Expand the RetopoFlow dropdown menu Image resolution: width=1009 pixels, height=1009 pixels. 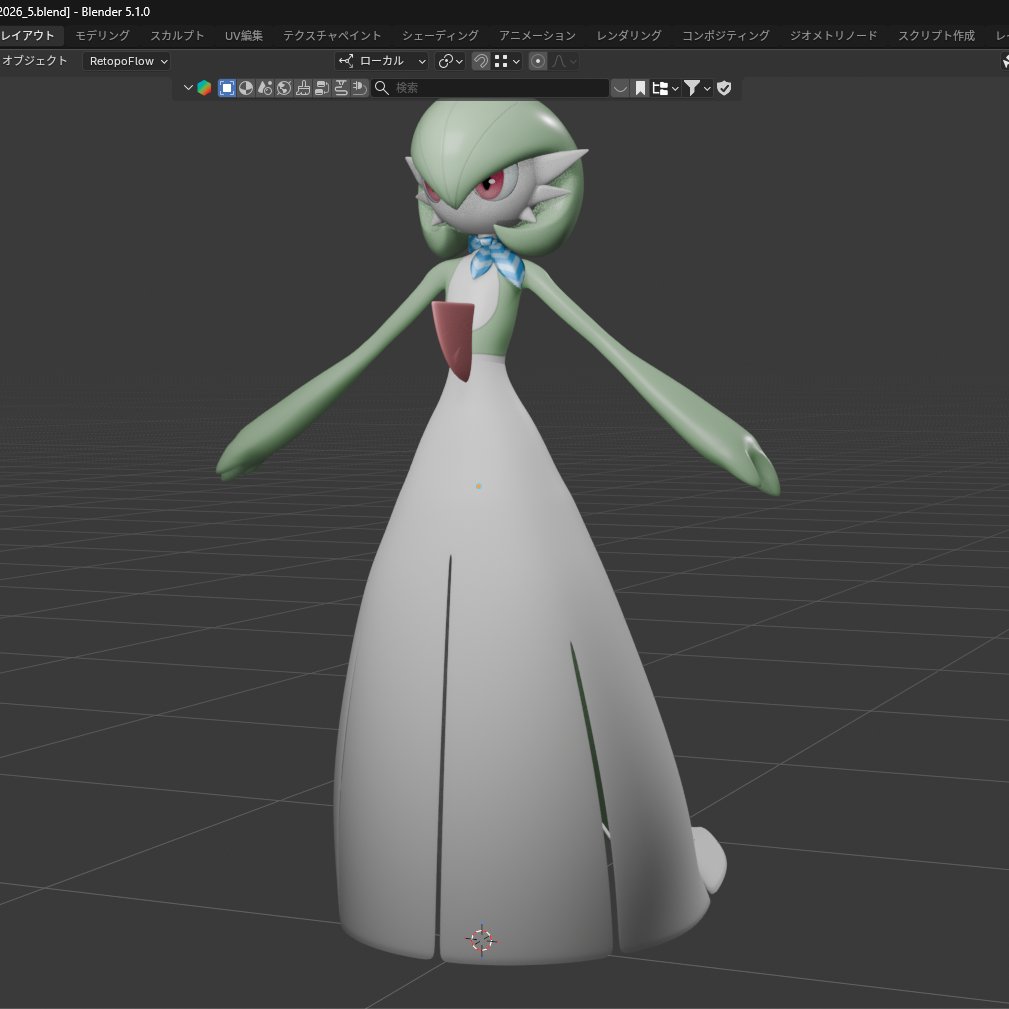tap(126, 61)
